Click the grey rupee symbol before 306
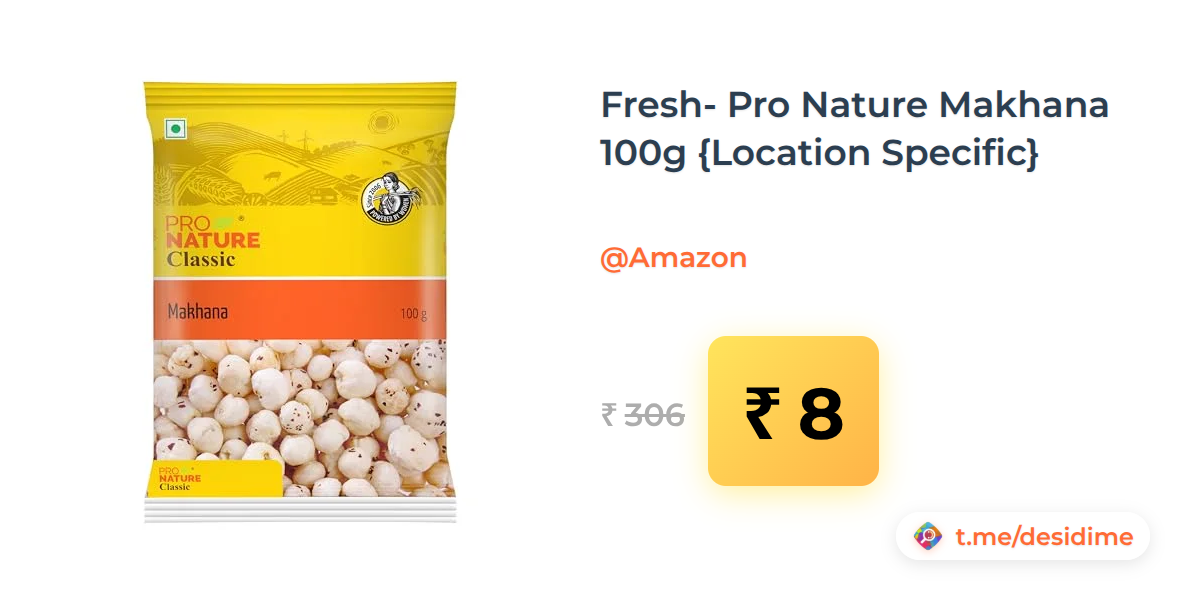Viewport: 1200px width, 600px height. point(608,414)
